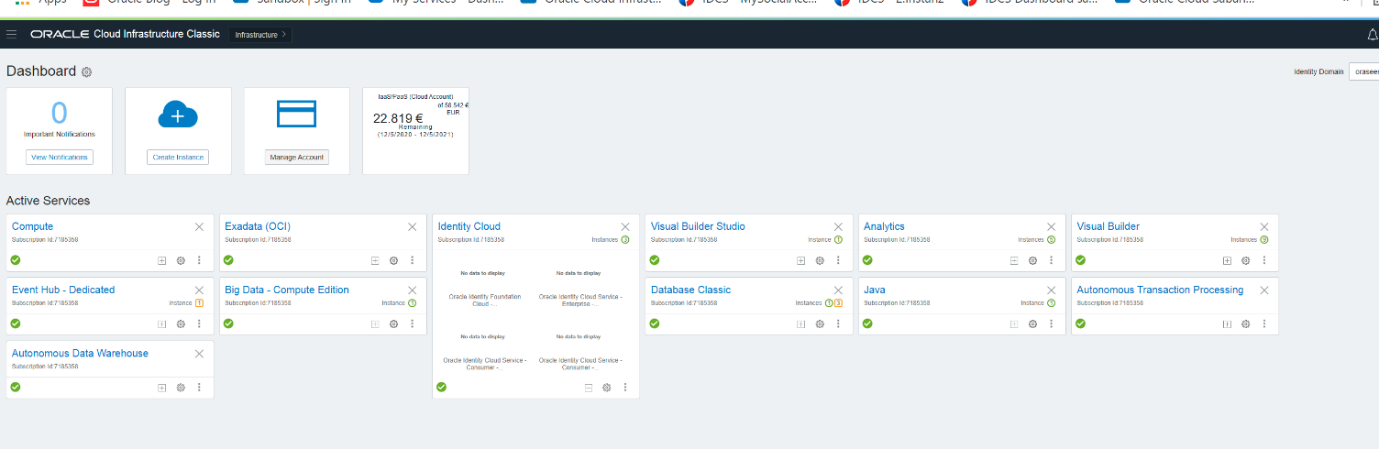Image resolution: width=1379 pixels, height=449 pixels.
Task: Open the notifications bell in the header
Action: 1373,35
